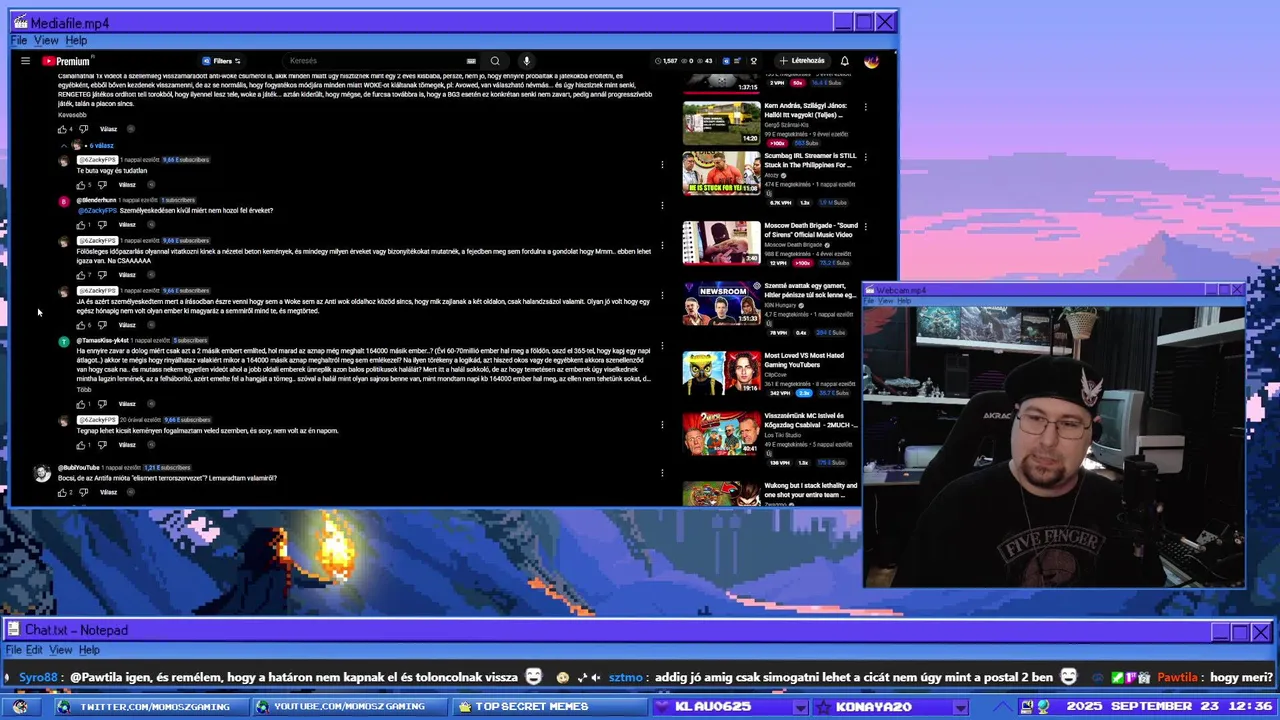Like the 'Te buta vagy és tudatlan' comment
The width and height of the screenshot is (1280, 720).
pyautogui.click(x=81, y=185)
